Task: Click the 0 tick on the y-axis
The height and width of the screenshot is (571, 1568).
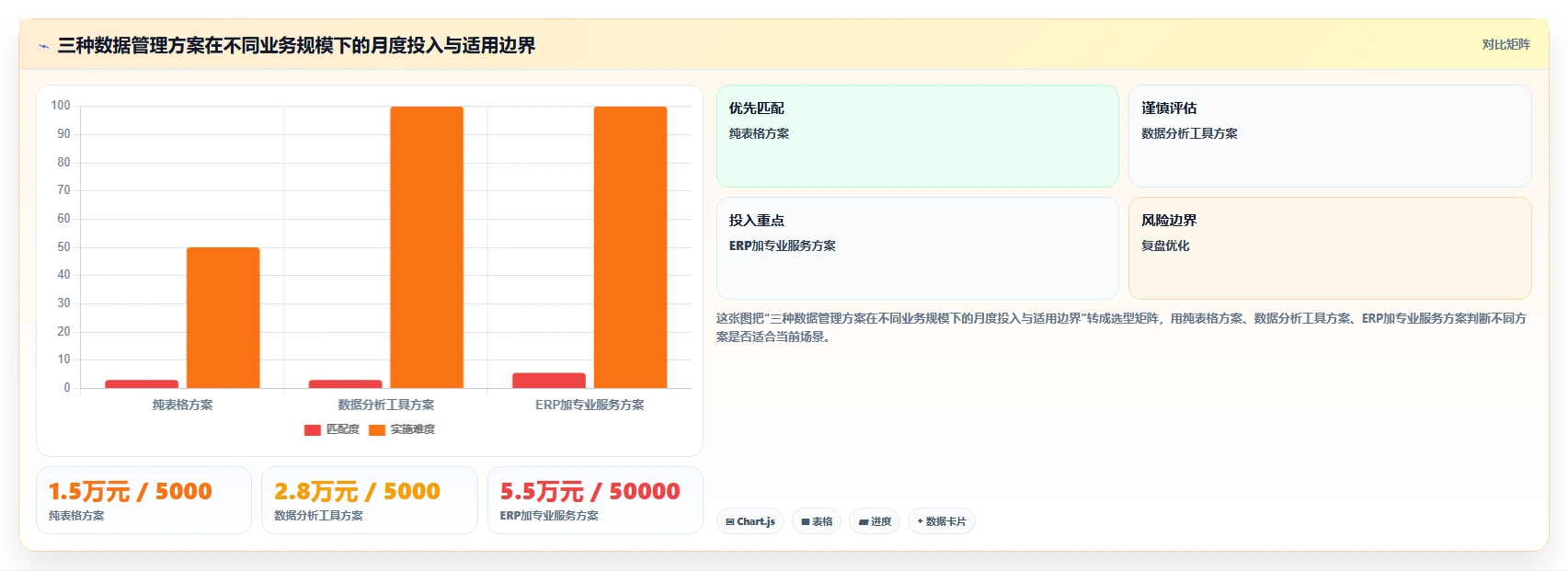Action: point(67,388)
